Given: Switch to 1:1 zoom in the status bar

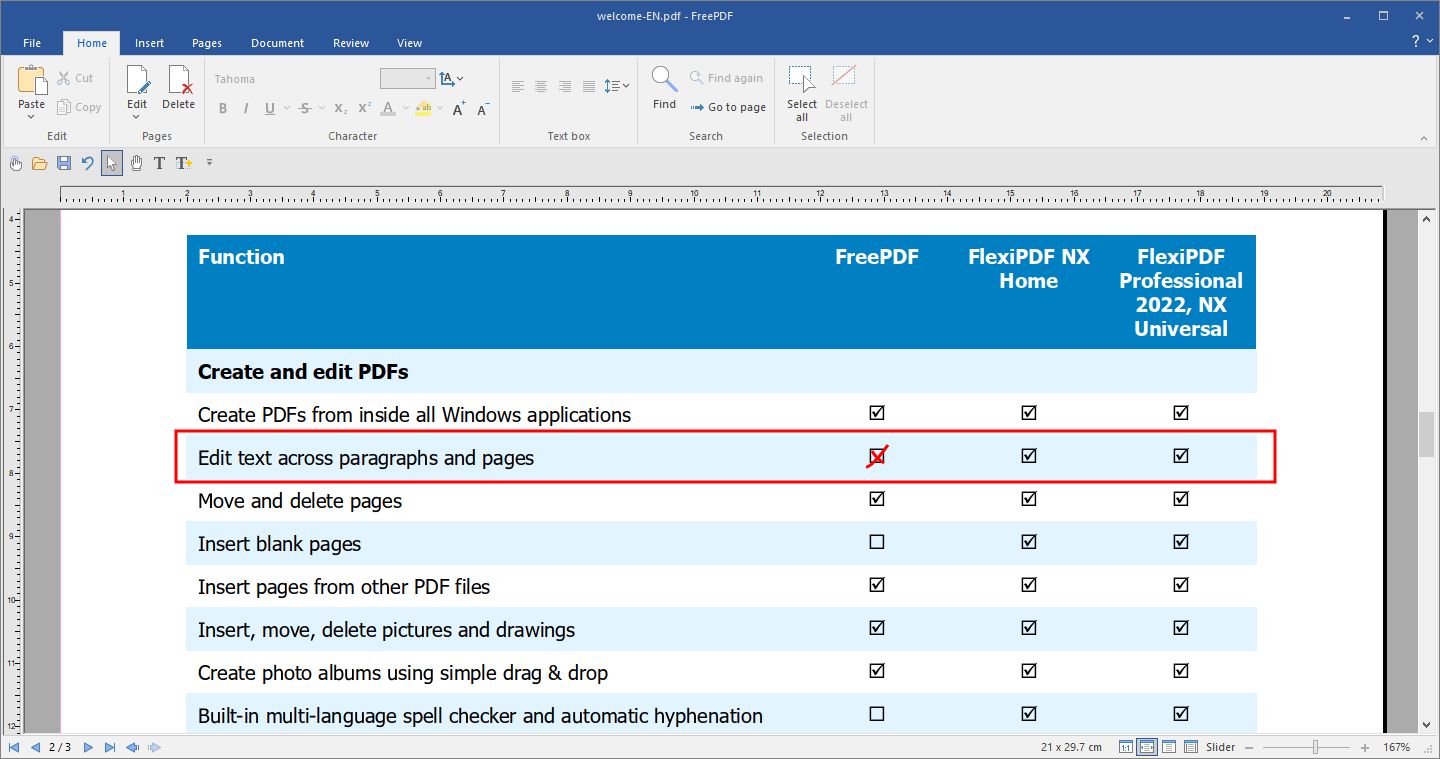Looking at the screenshot, I should pos(1126,746).
